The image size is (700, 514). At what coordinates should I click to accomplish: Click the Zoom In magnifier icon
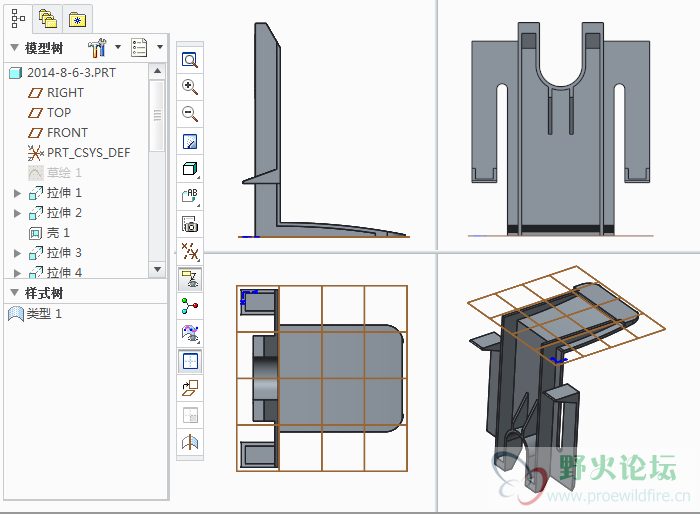click(190, 87)
